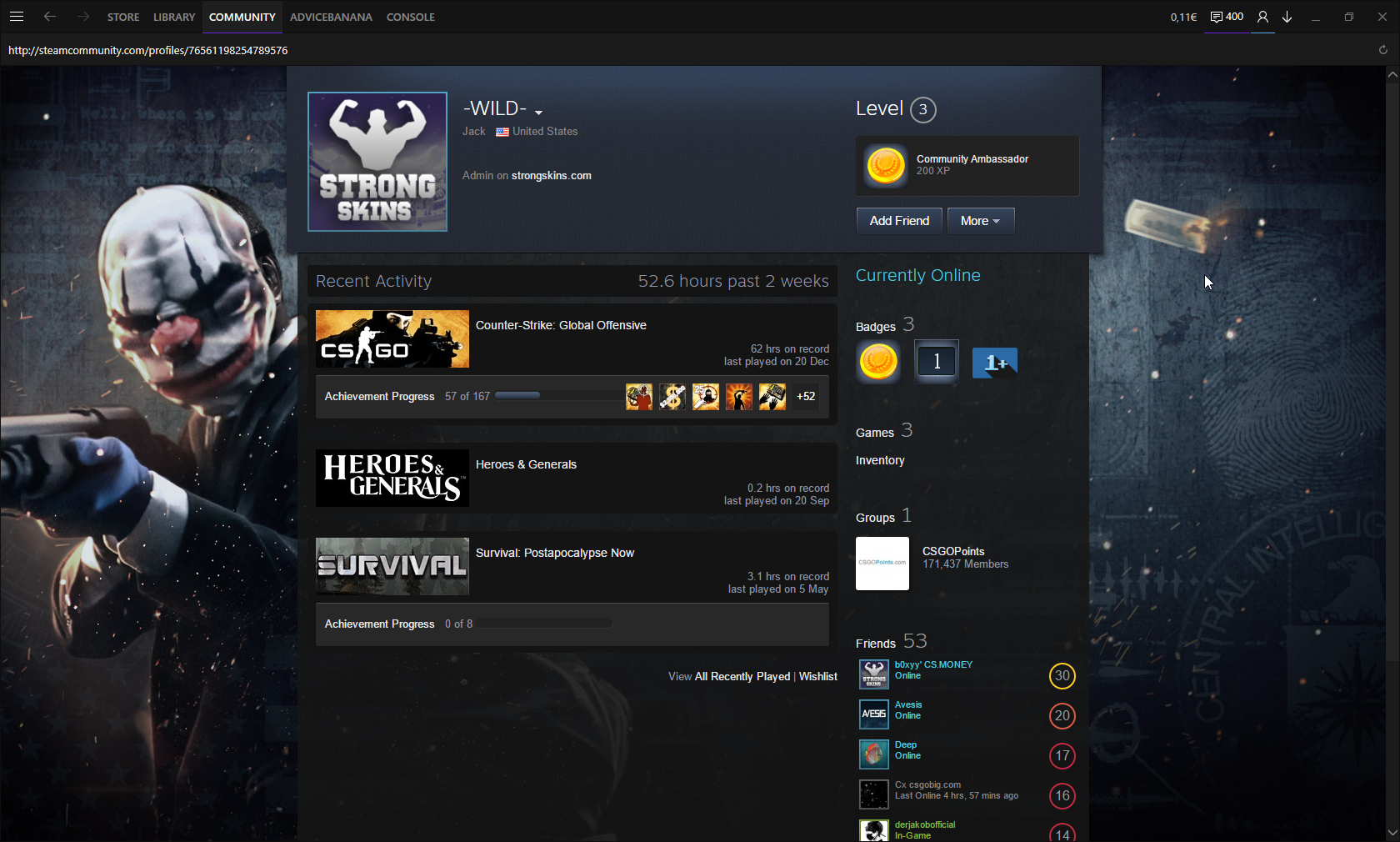Open the downloads arrow icon
This screenshot has width=1400, height=842.
1287,17
